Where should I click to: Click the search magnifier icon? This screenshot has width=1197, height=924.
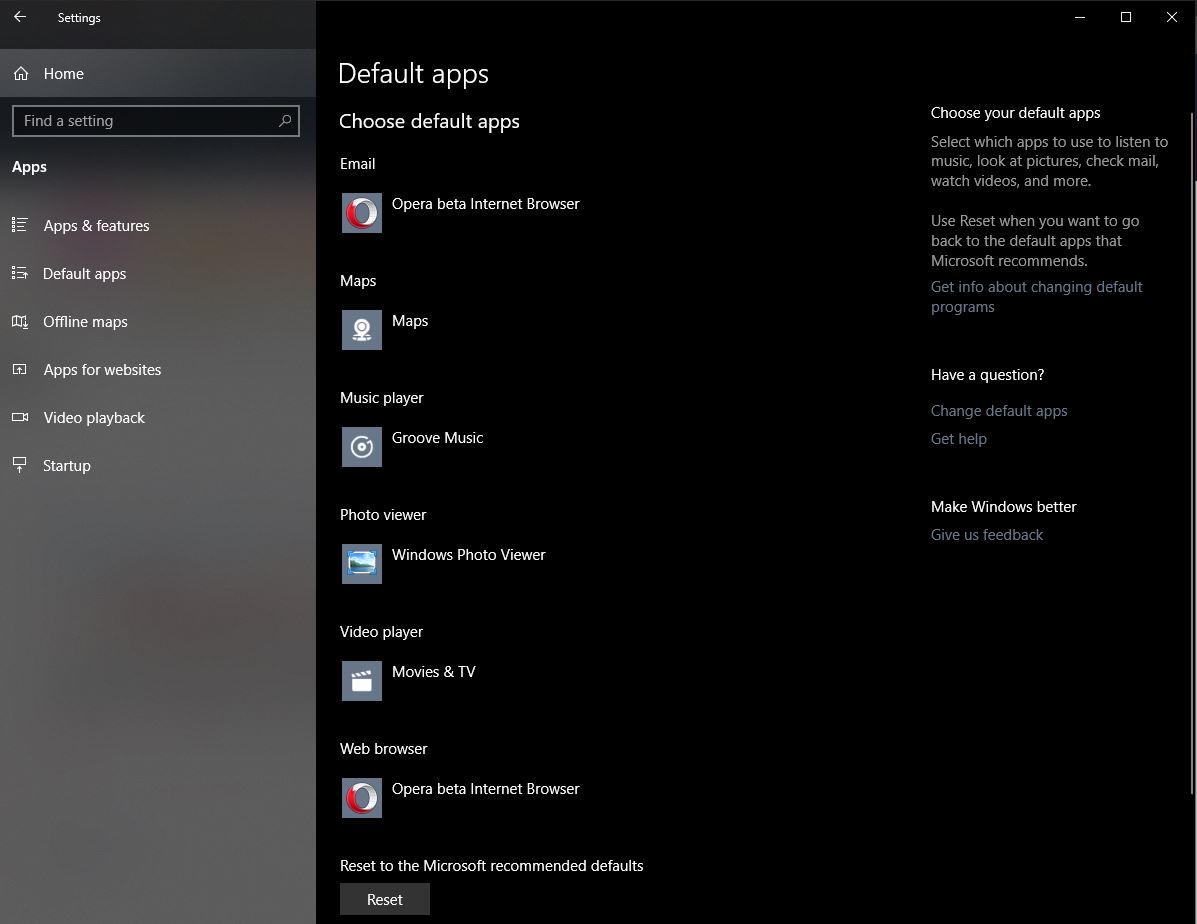[x=285, y=121]
